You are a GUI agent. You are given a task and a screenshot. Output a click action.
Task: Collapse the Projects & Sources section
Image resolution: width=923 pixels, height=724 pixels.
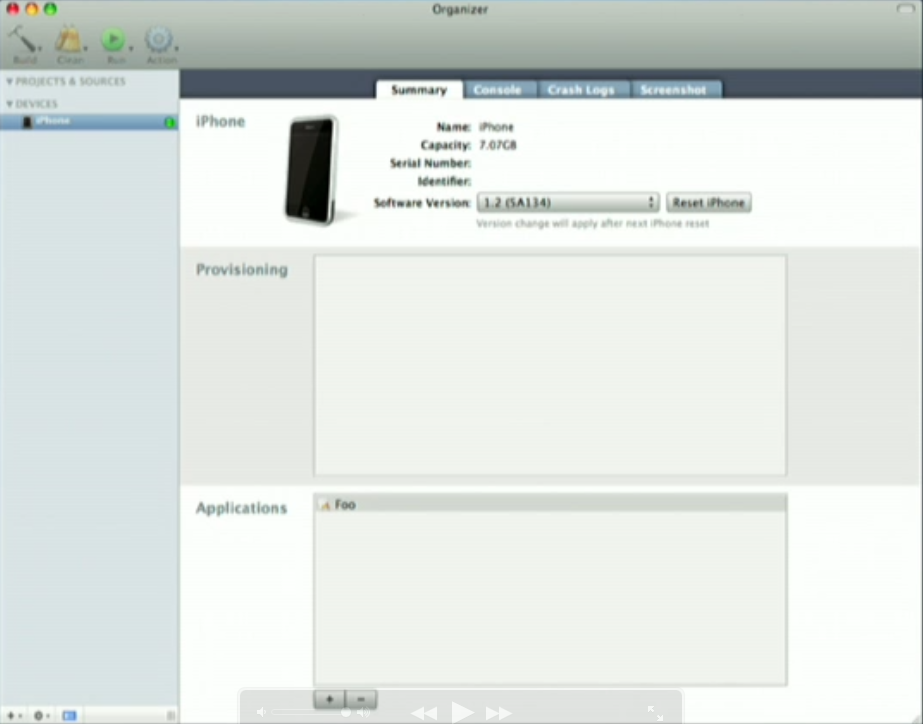(10, 82)
